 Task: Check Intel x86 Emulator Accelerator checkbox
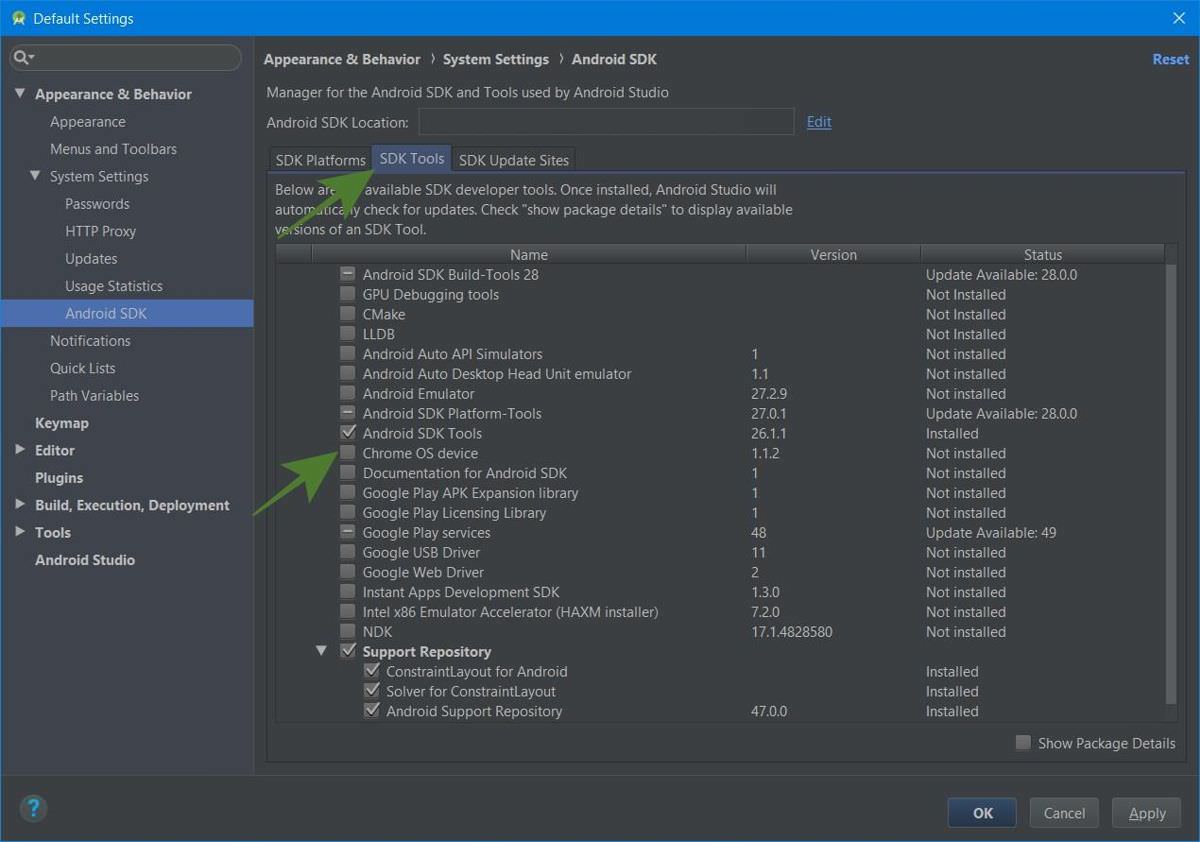(347, 612)
